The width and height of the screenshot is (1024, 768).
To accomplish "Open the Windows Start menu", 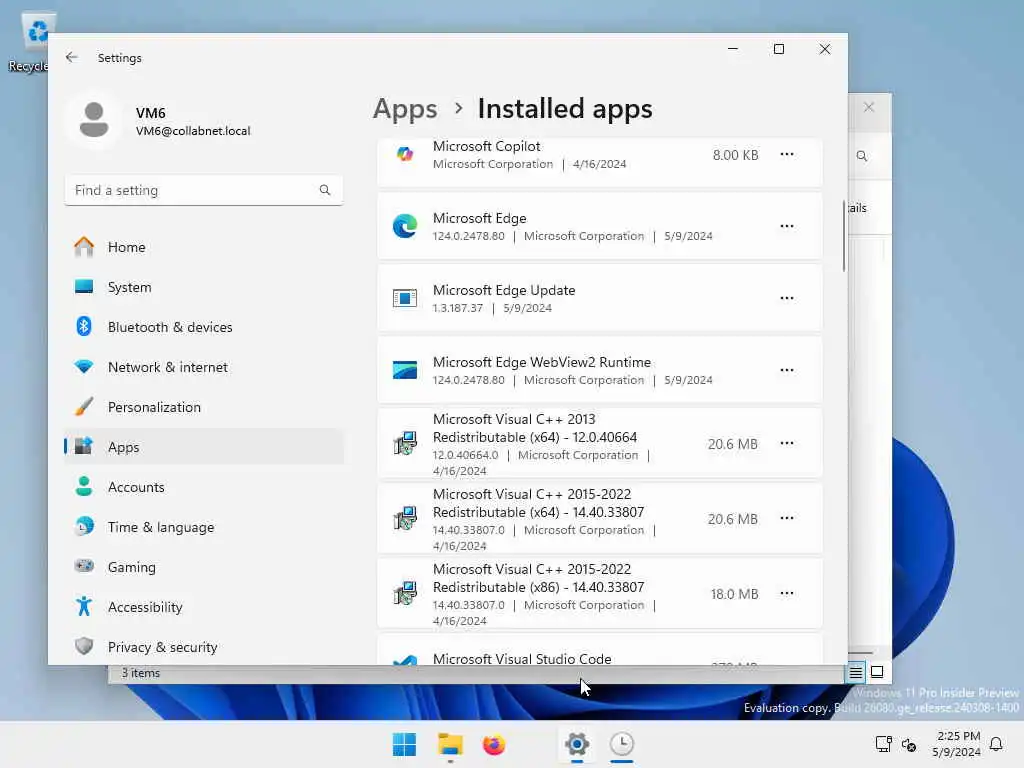I will 404,744.
